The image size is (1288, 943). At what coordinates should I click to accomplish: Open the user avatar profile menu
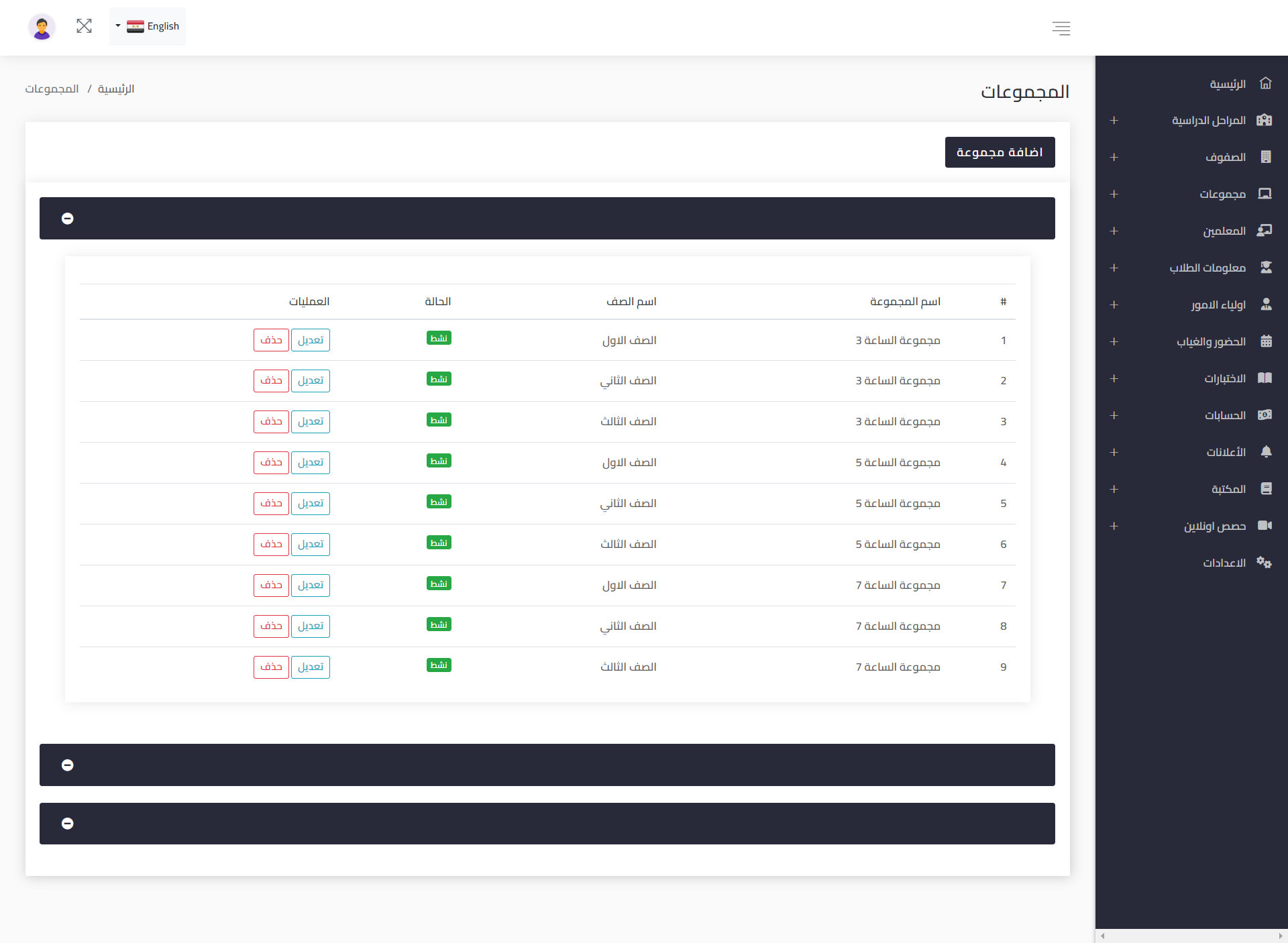pos(42,27)
